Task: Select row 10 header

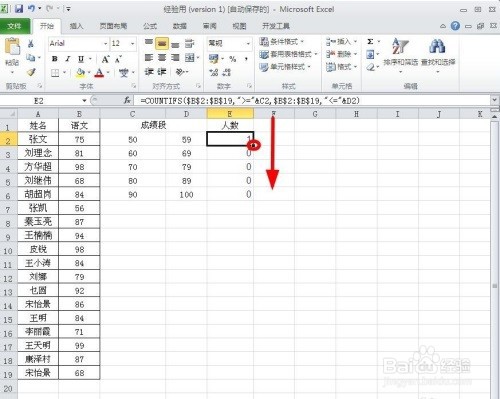Action: (8, 250)
